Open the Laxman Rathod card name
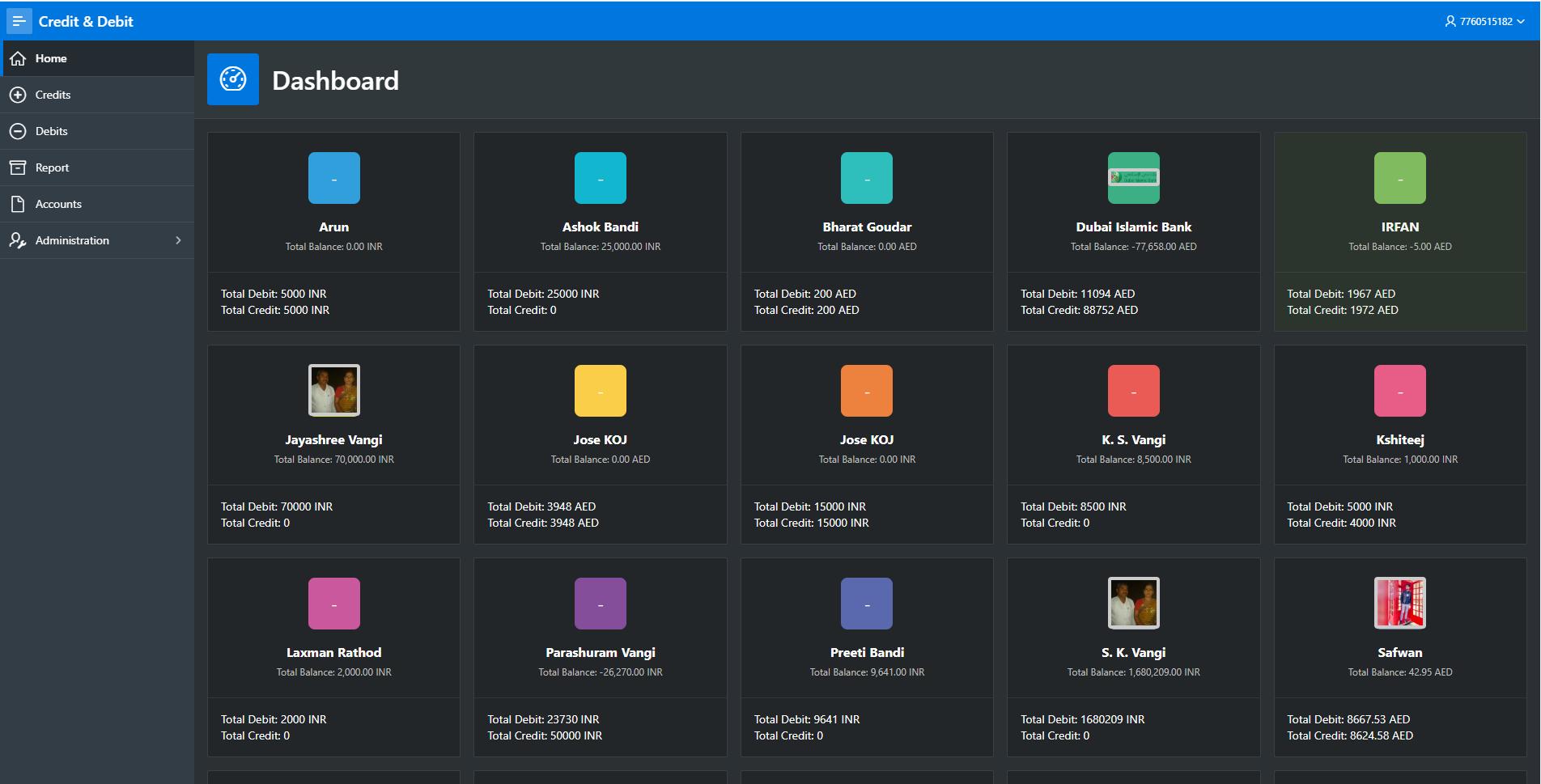The height and width of the screenshot is (784, 1541). [334, 652]
